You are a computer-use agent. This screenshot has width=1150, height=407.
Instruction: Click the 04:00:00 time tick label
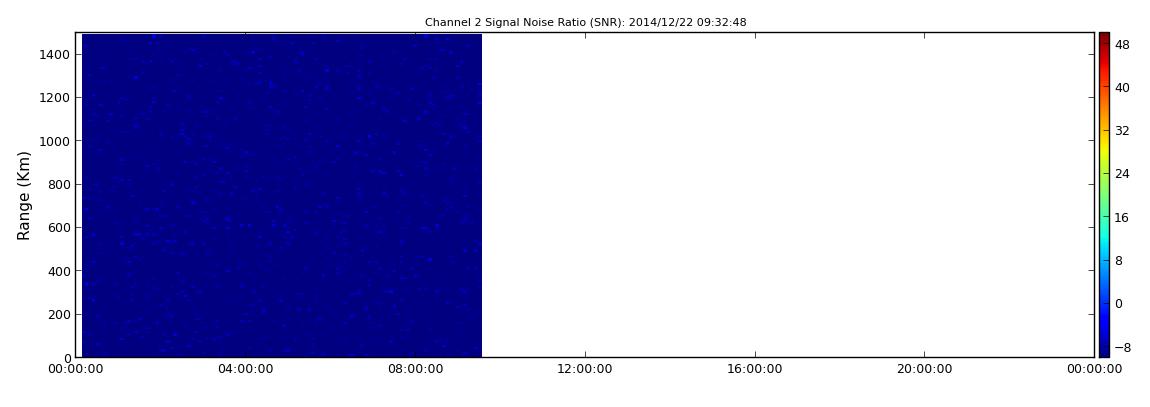tap(246, 369)
